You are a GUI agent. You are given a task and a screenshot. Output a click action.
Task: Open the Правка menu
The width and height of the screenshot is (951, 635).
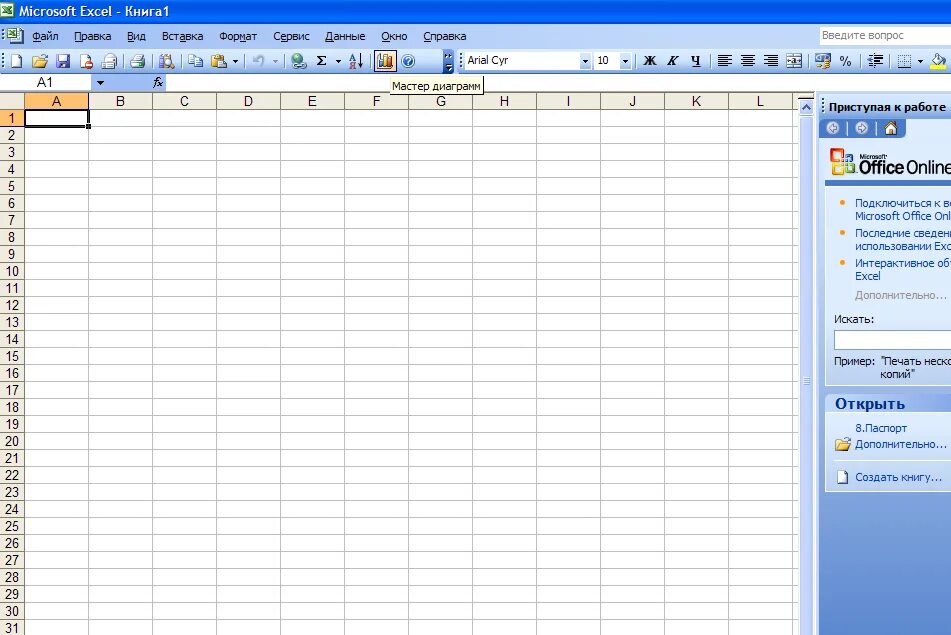[x=92, y=36]
